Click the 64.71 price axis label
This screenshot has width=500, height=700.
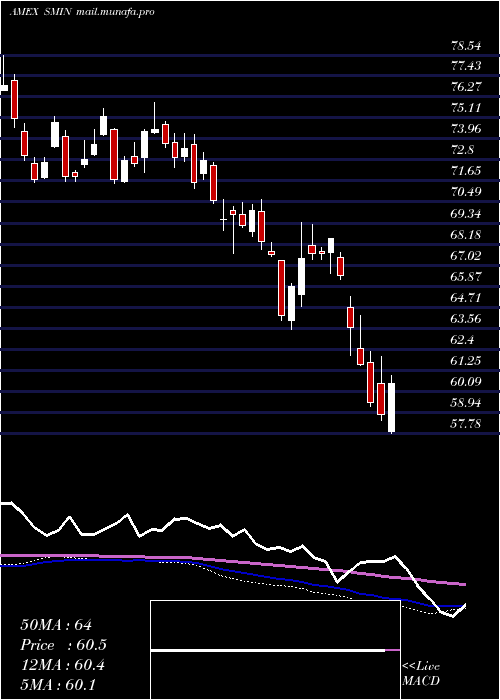point(466,297)
